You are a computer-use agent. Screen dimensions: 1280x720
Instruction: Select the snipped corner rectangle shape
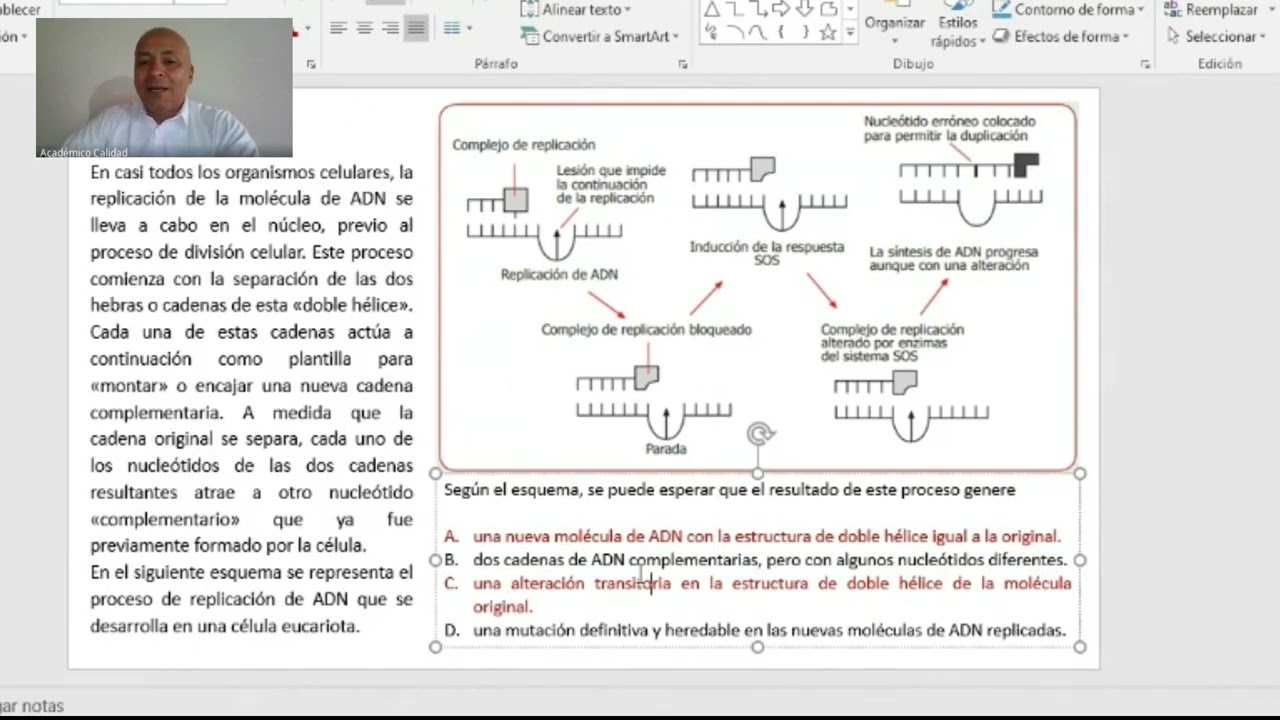tap(828, 10)
